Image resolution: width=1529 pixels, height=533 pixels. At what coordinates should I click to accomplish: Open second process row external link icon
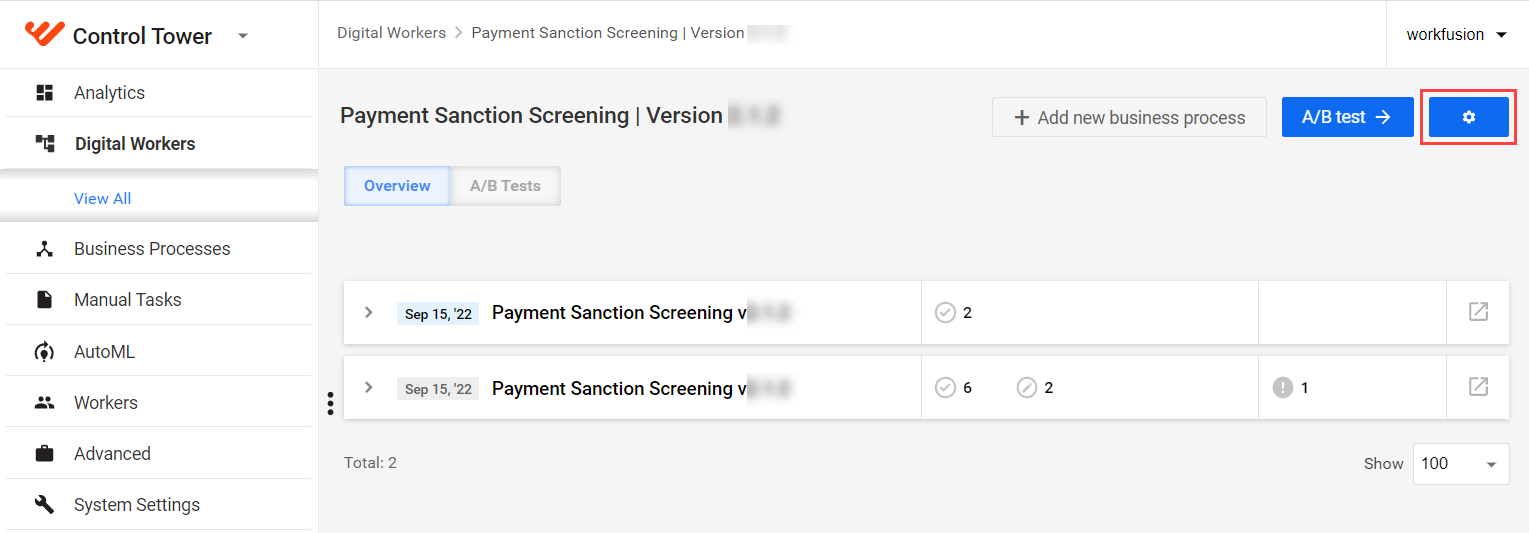[x=1478, y=387]
